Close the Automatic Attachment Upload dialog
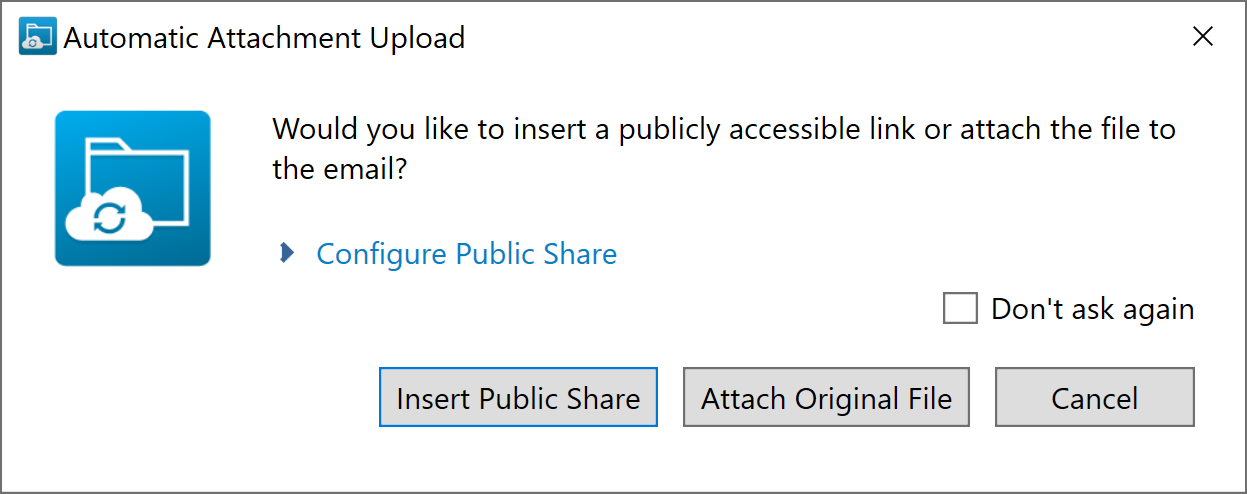Screen dimensions: 1247x494 (1203, 37)
